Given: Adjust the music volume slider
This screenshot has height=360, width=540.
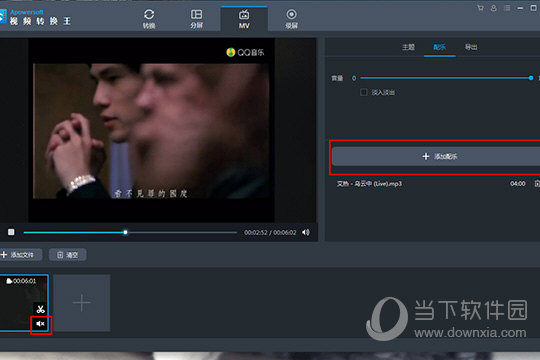Looking at the screenshot, I should point(447,78).
